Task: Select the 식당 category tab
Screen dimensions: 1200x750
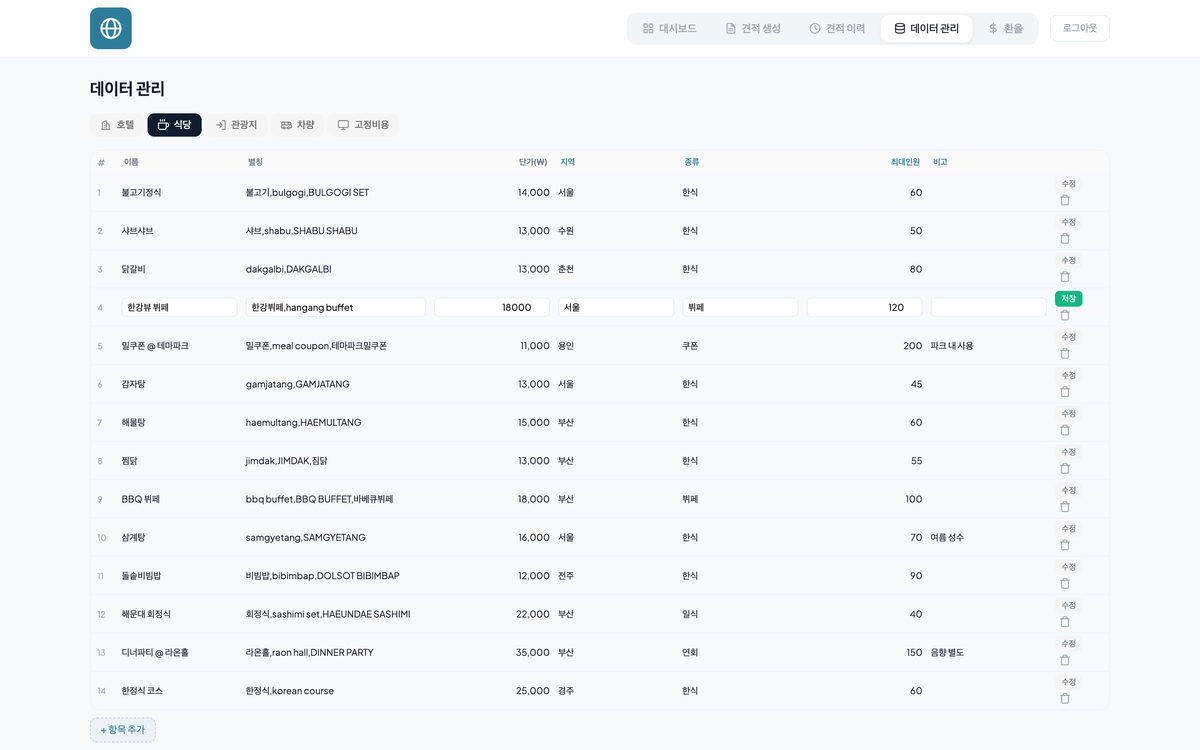Action: (x=174, y=125)
